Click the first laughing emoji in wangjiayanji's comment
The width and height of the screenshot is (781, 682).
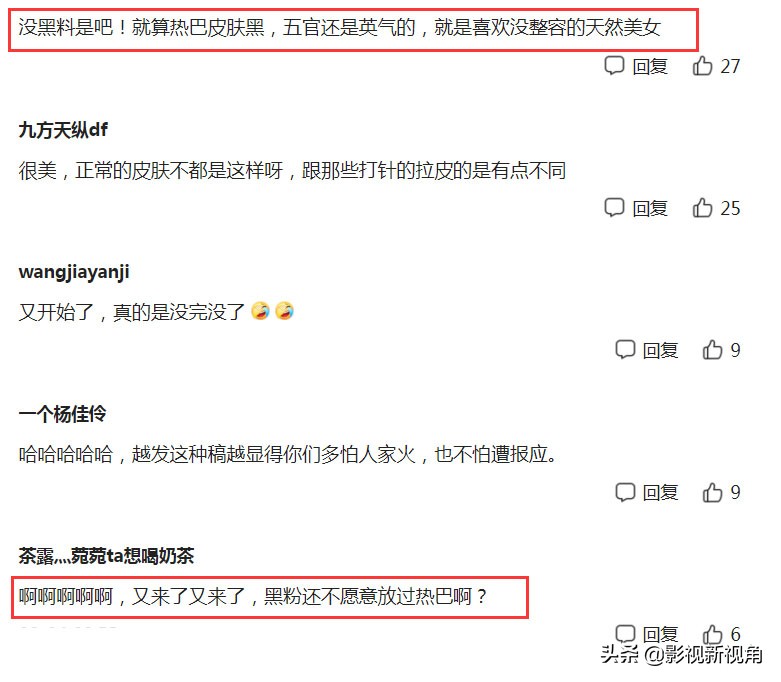click(260, 311)
